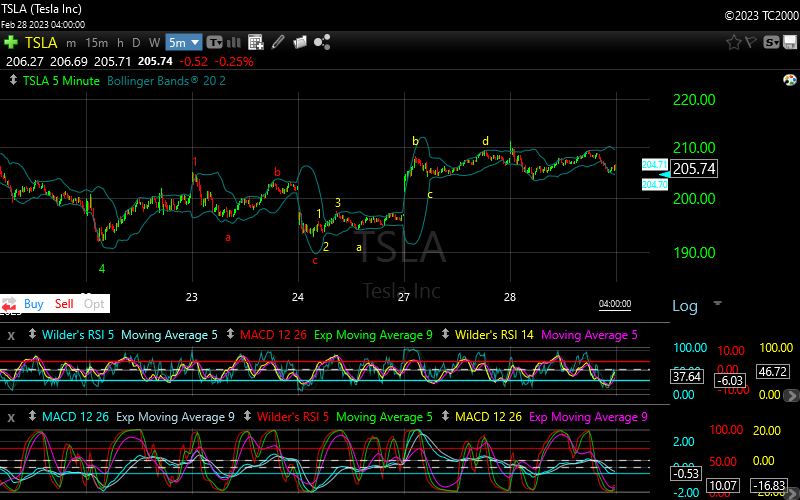This screenshot has width=800, height=500.
Task: Click the share chart icon
Action: pos(322,42)
